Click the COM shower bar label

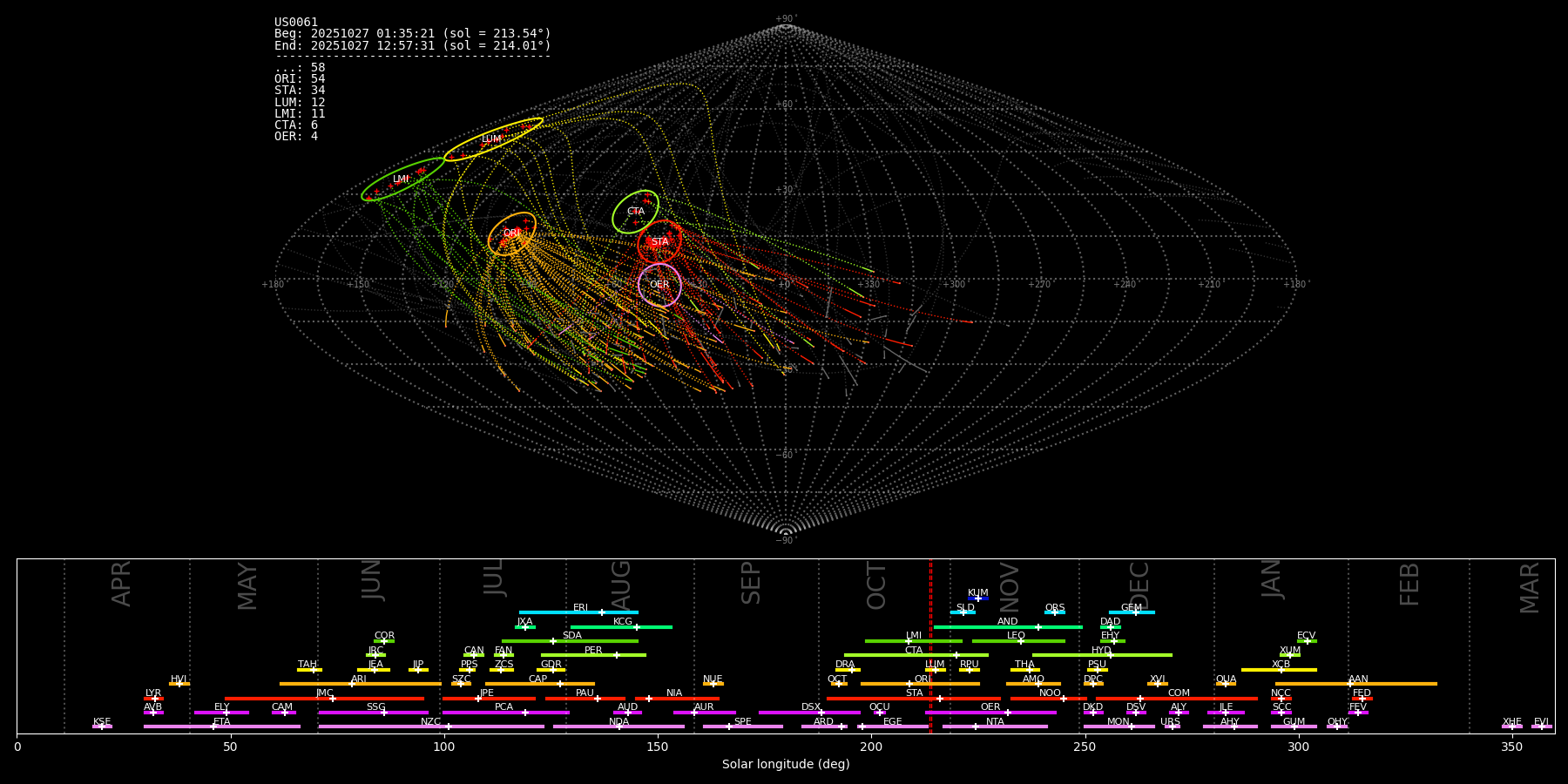pos(1179,693)
